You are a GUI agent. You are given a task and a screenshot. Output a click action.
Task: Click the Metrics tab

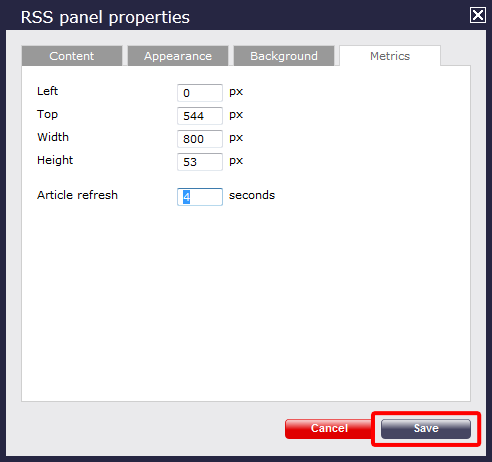pyautogui.click(x=390, y=56)
